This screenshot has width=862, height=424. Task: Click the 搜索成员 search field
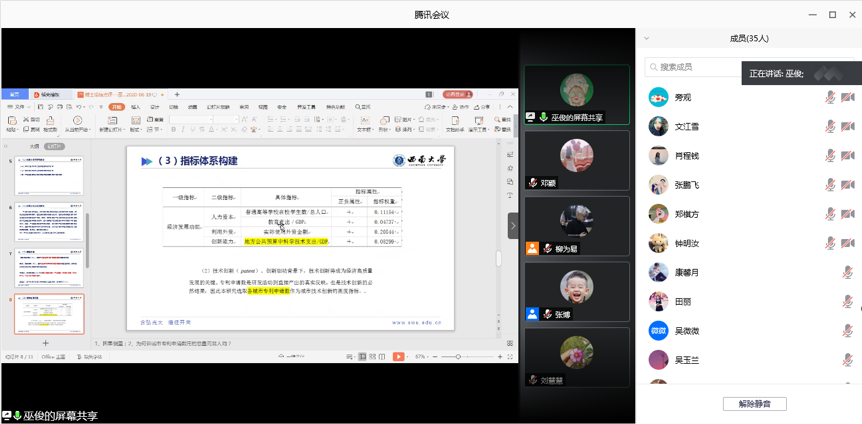(700, 67)
